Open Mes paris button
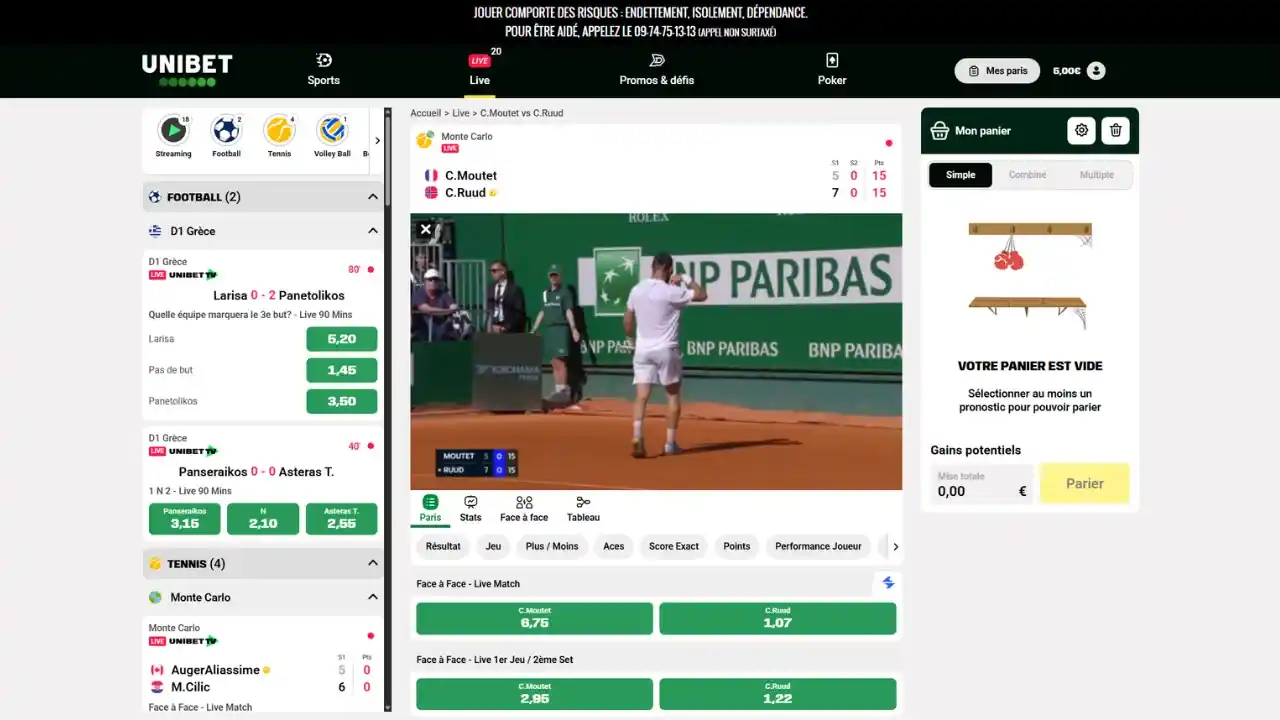 (997, 70)
